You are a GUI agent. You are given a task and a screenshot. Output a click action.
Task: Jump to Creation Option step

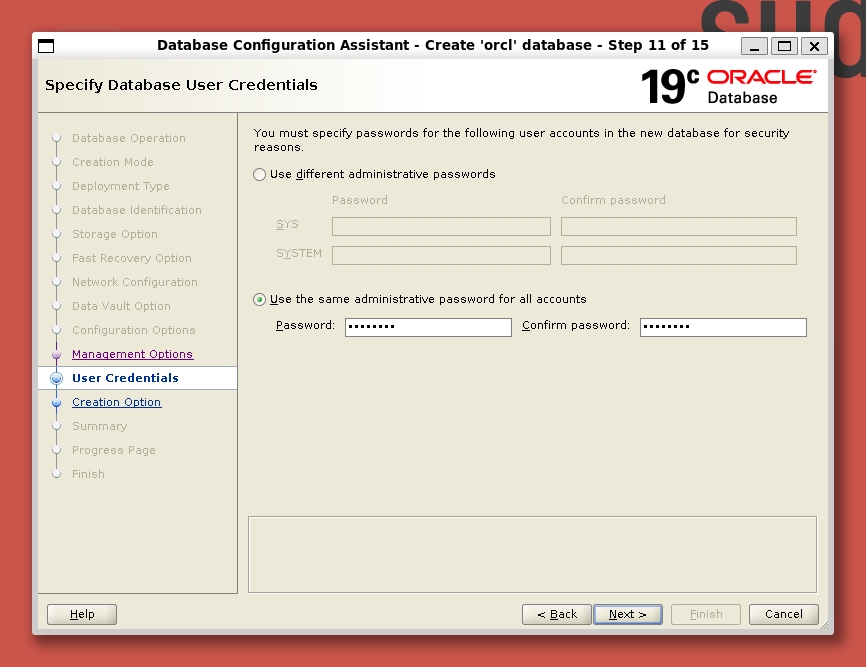tap(116, 402)
